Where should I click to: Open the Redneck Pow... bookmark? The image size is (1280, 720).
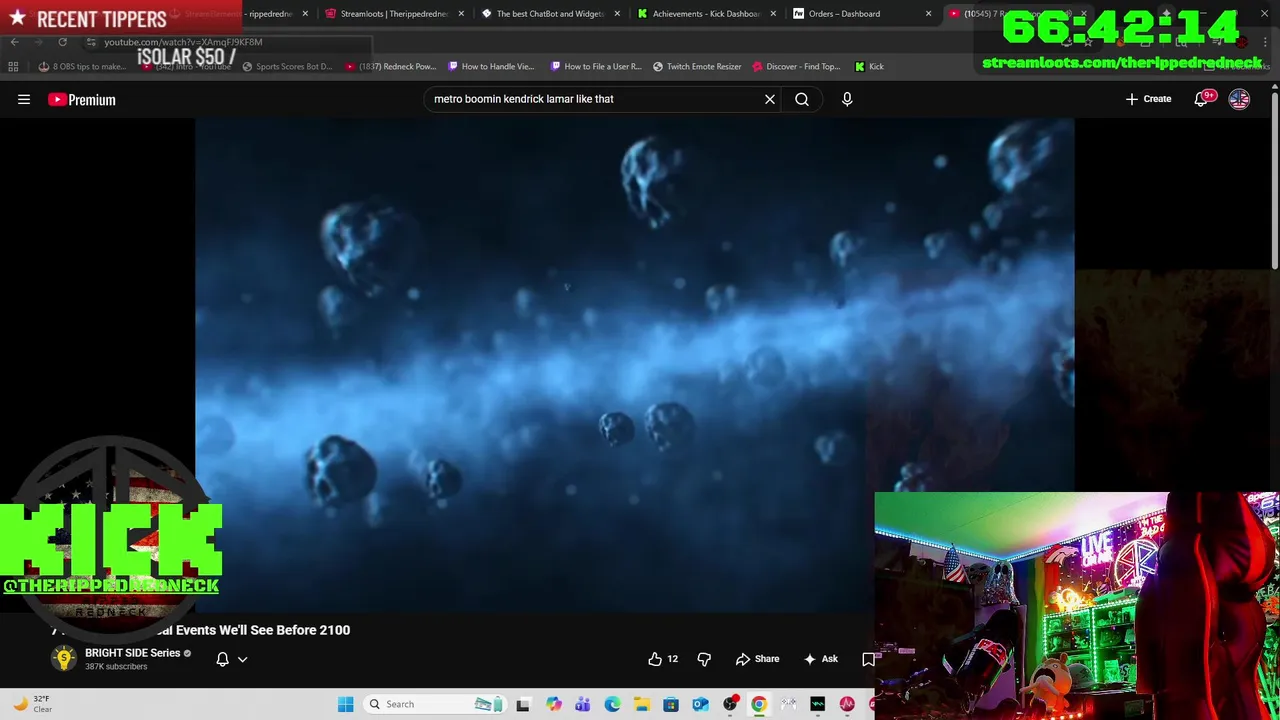391,67
